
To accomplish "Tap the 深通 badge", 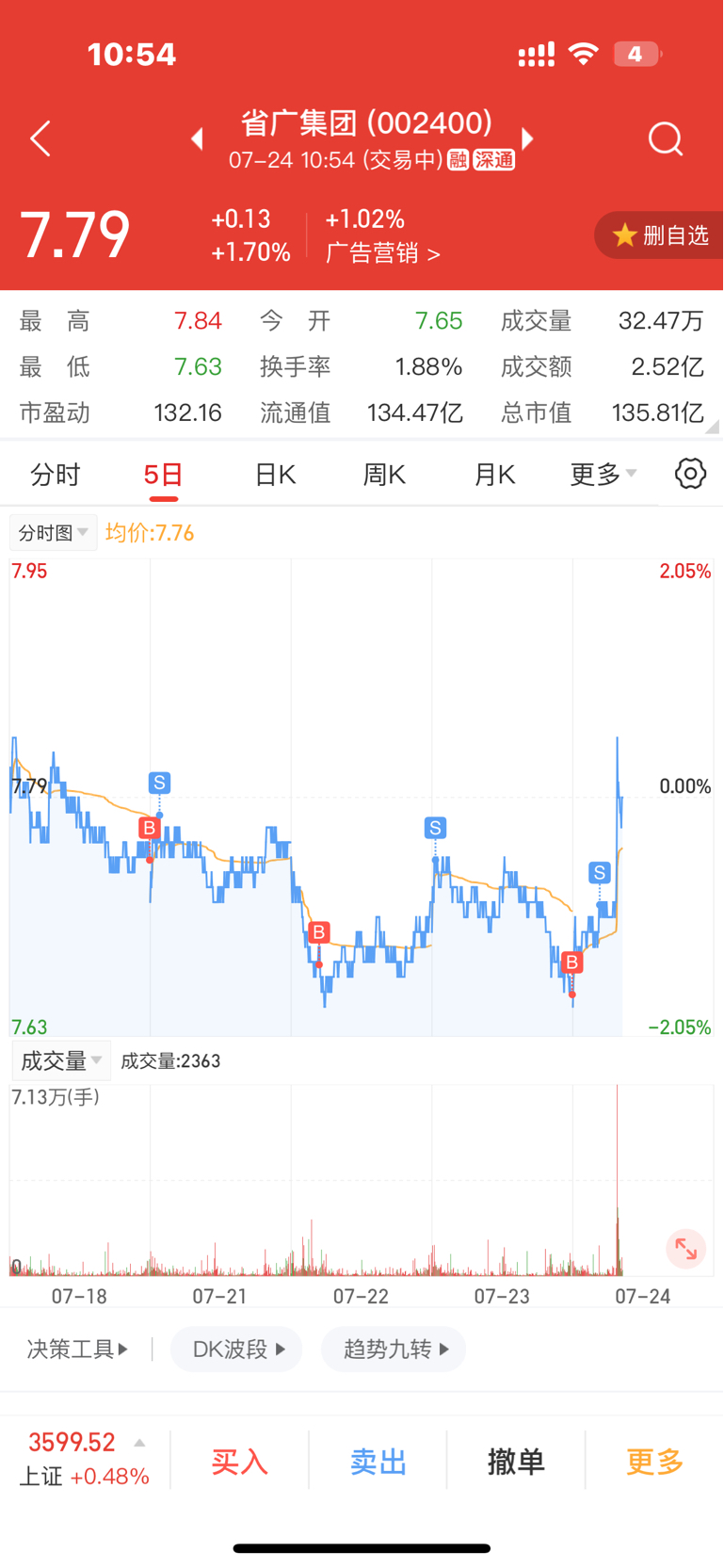I will [494, 160].
